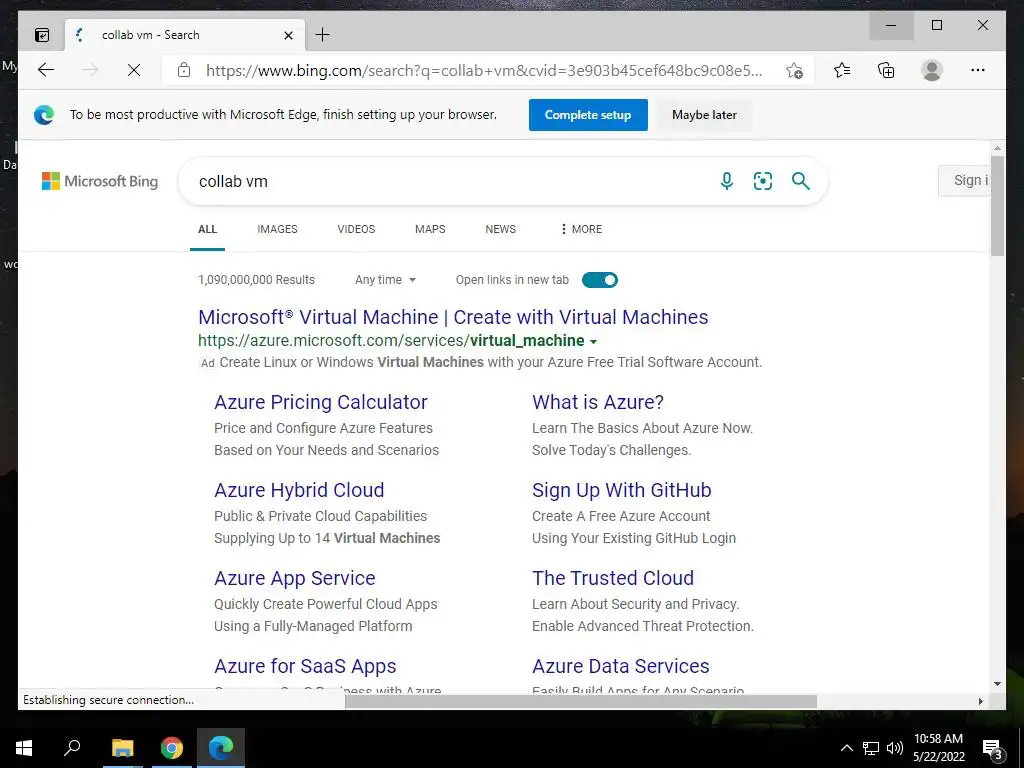Open Azure Pricing Calculator link

coord(321,402)
